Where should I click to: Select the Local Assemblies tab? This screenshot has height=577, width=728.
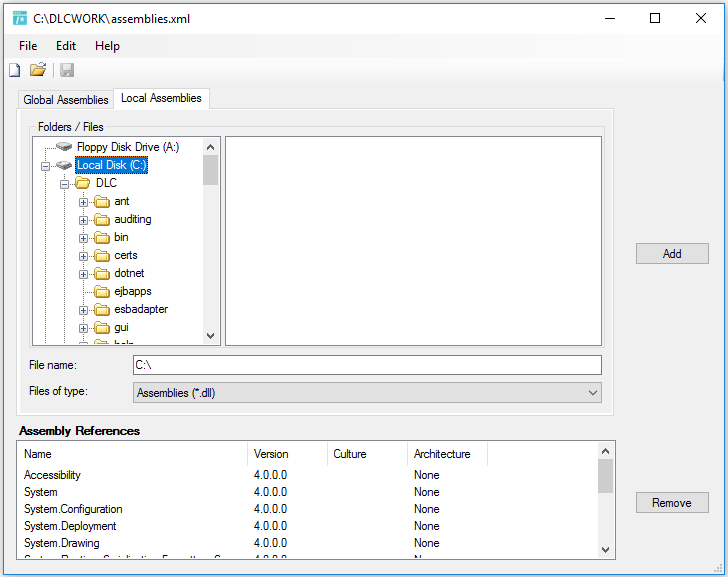click(161, 98)
